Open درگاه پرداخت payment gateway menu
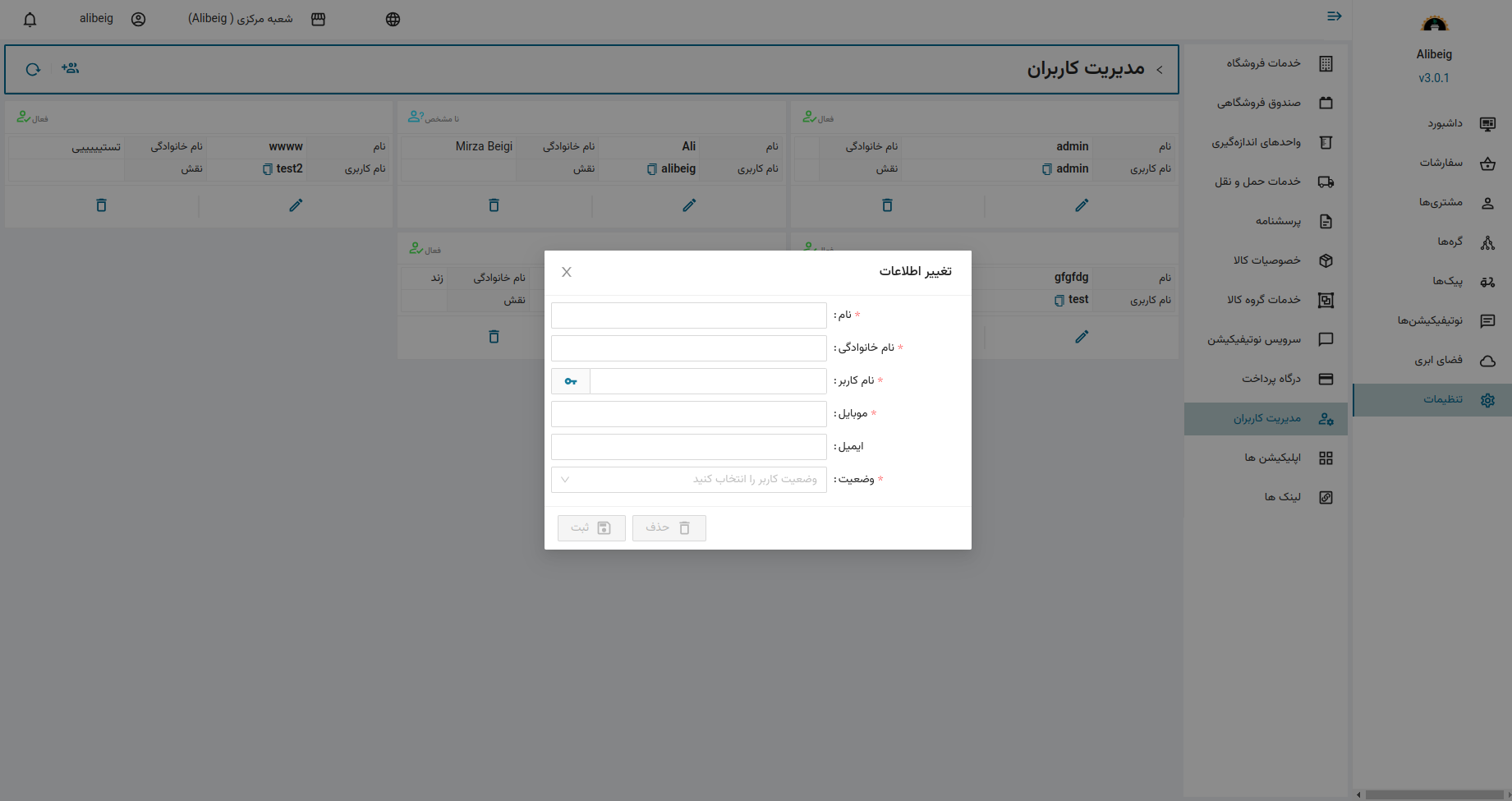The image size is (1512, 801). pyautogui.click(x=1271, y=379)
